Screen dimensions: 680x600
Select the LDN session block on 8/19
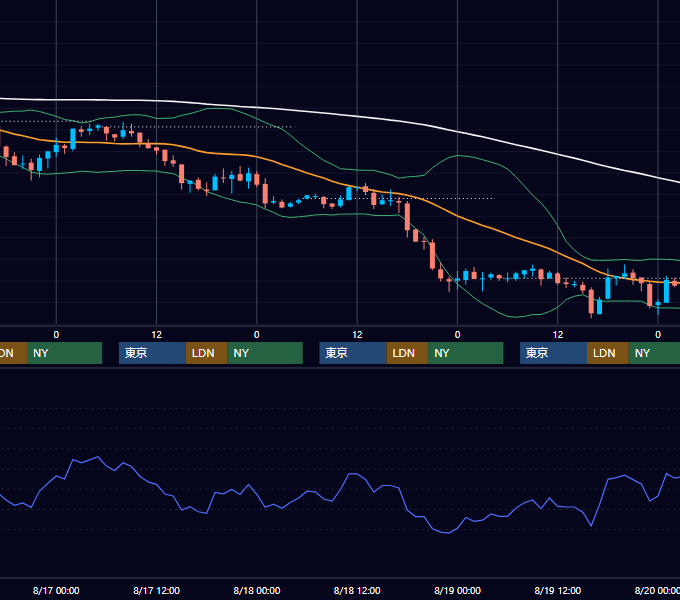pyautogui.click(x=608, y=353)
